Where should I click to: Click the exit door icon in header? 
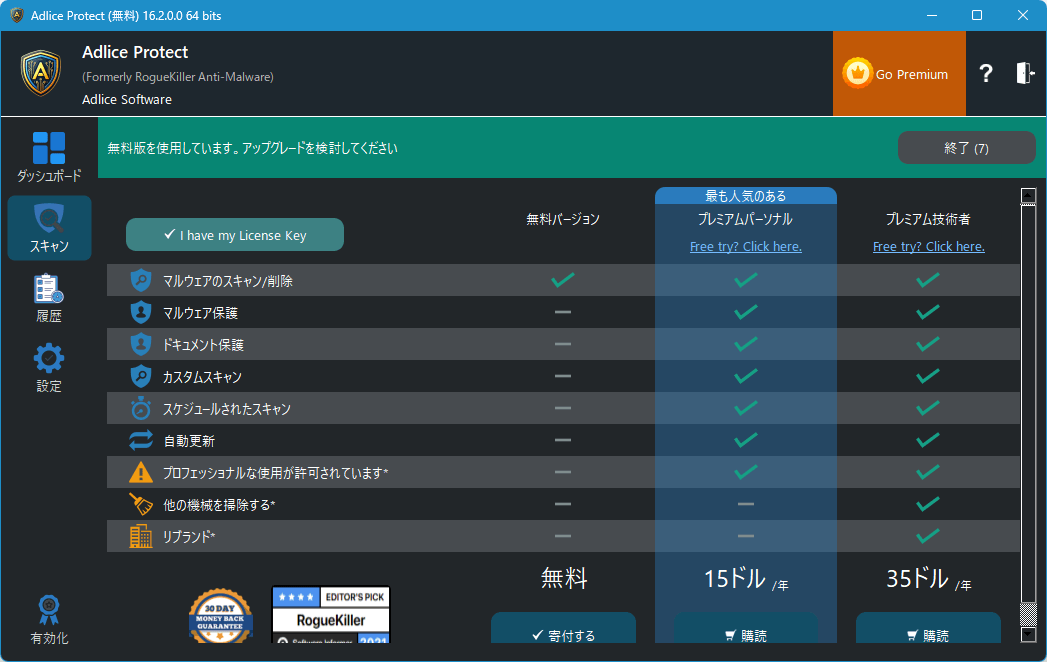(1025, 73)
